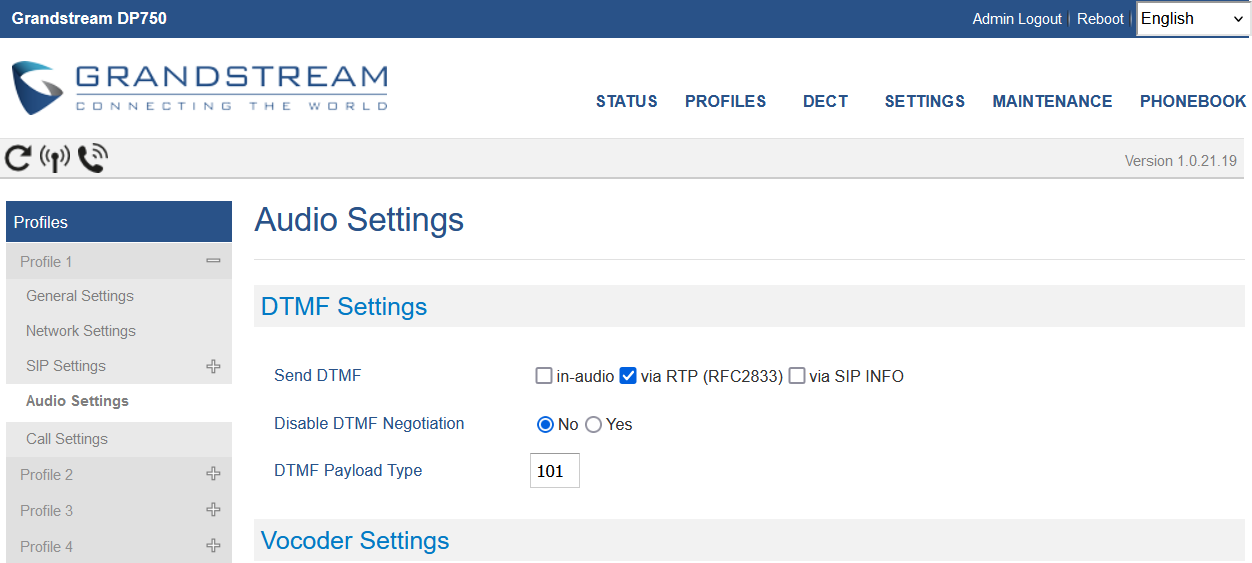Viewport: 1252px width, 563px height.
Task: Select Yes for Disable DTMF Negotiation
Action: click(593, 424)
